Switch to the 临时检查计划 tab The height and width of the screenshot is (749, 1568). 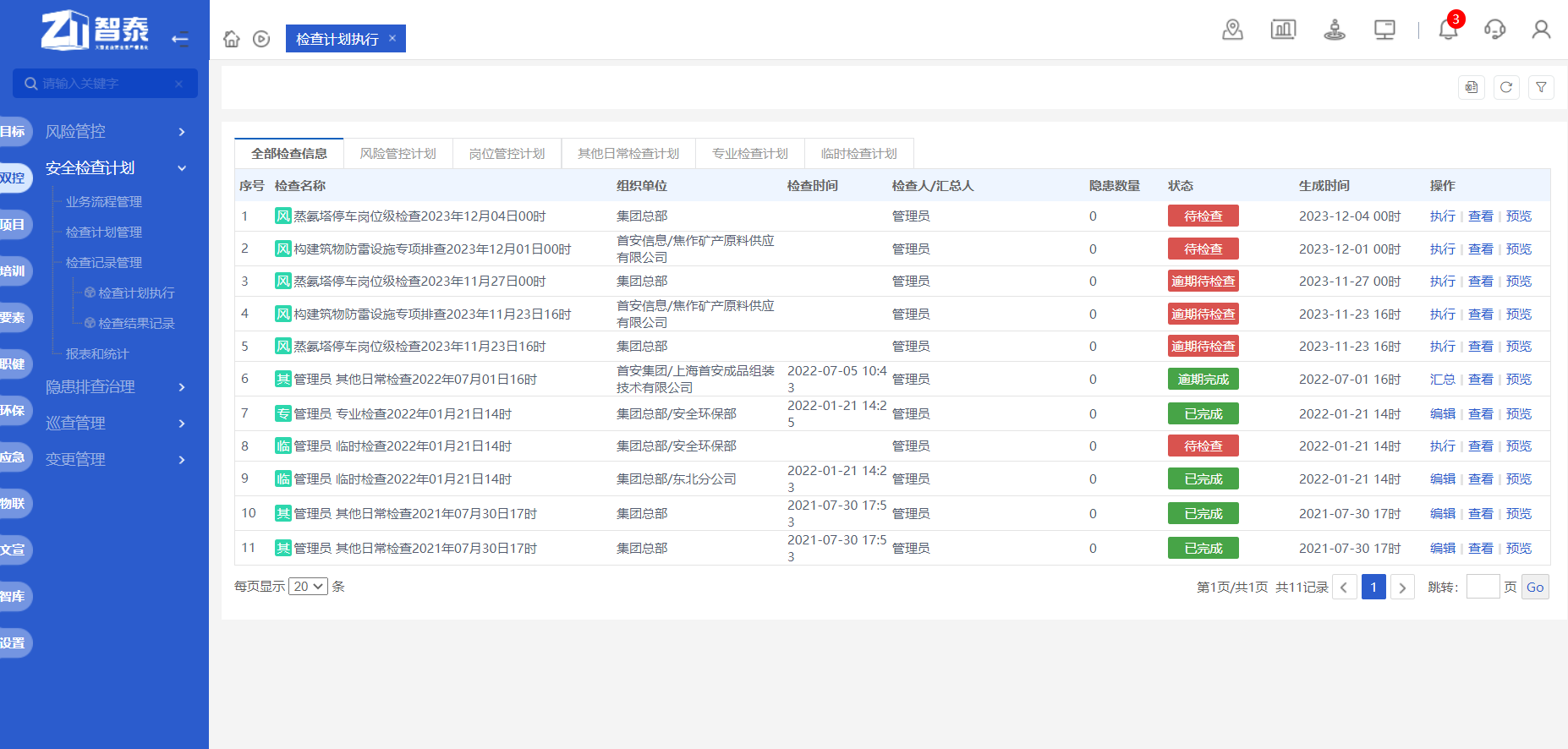pos(859,153)
